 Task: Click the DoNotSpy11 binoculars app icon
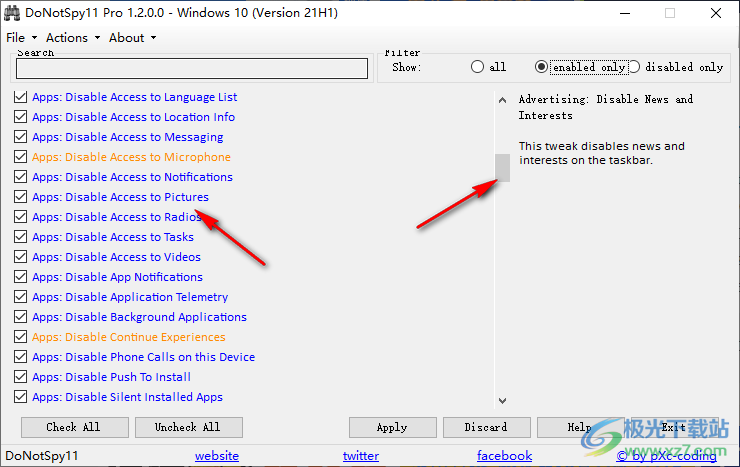[x=12, y=13]
